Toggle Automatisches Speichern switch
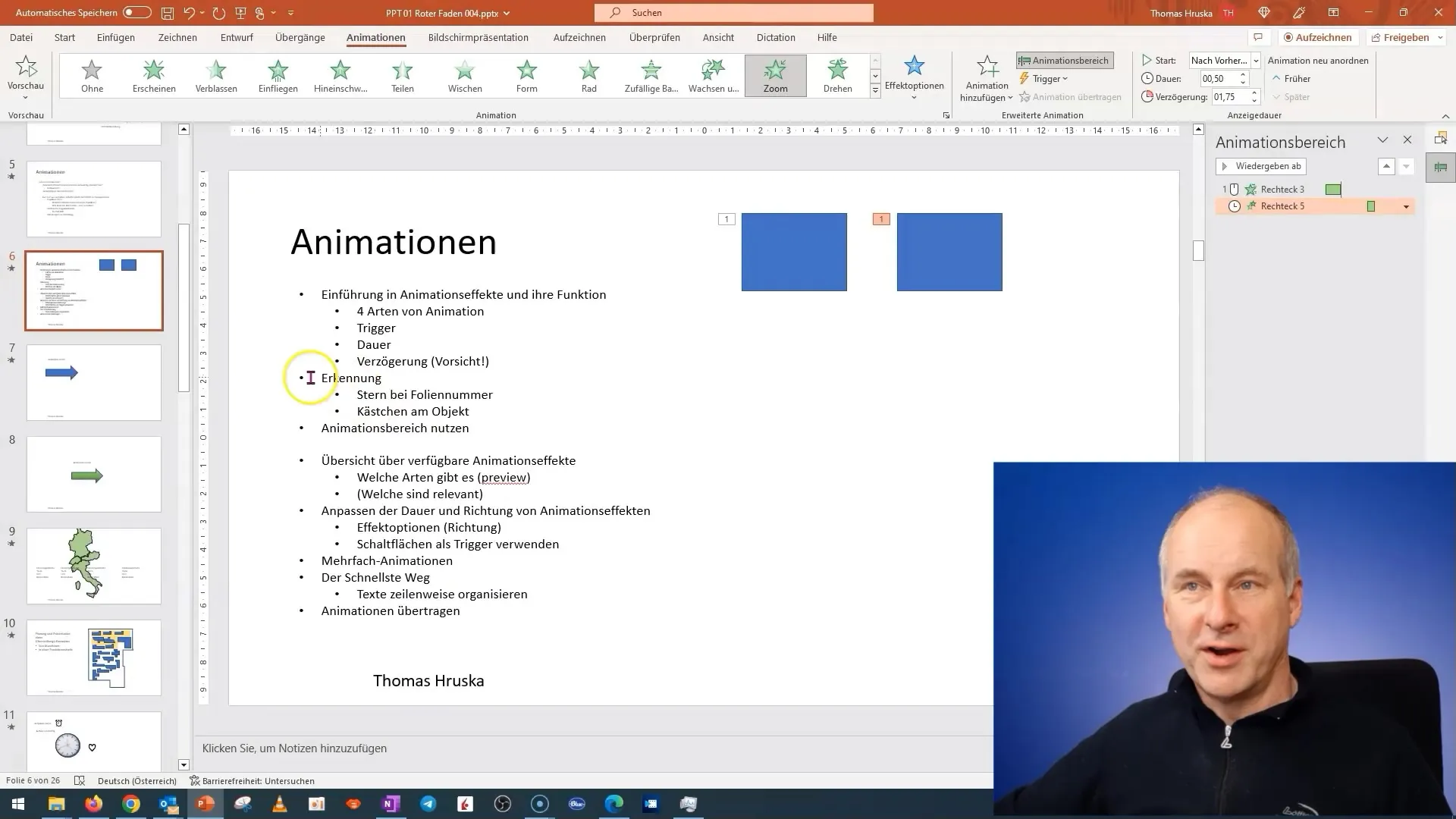This screenshot has height=819, width=1456. point(136,13)
